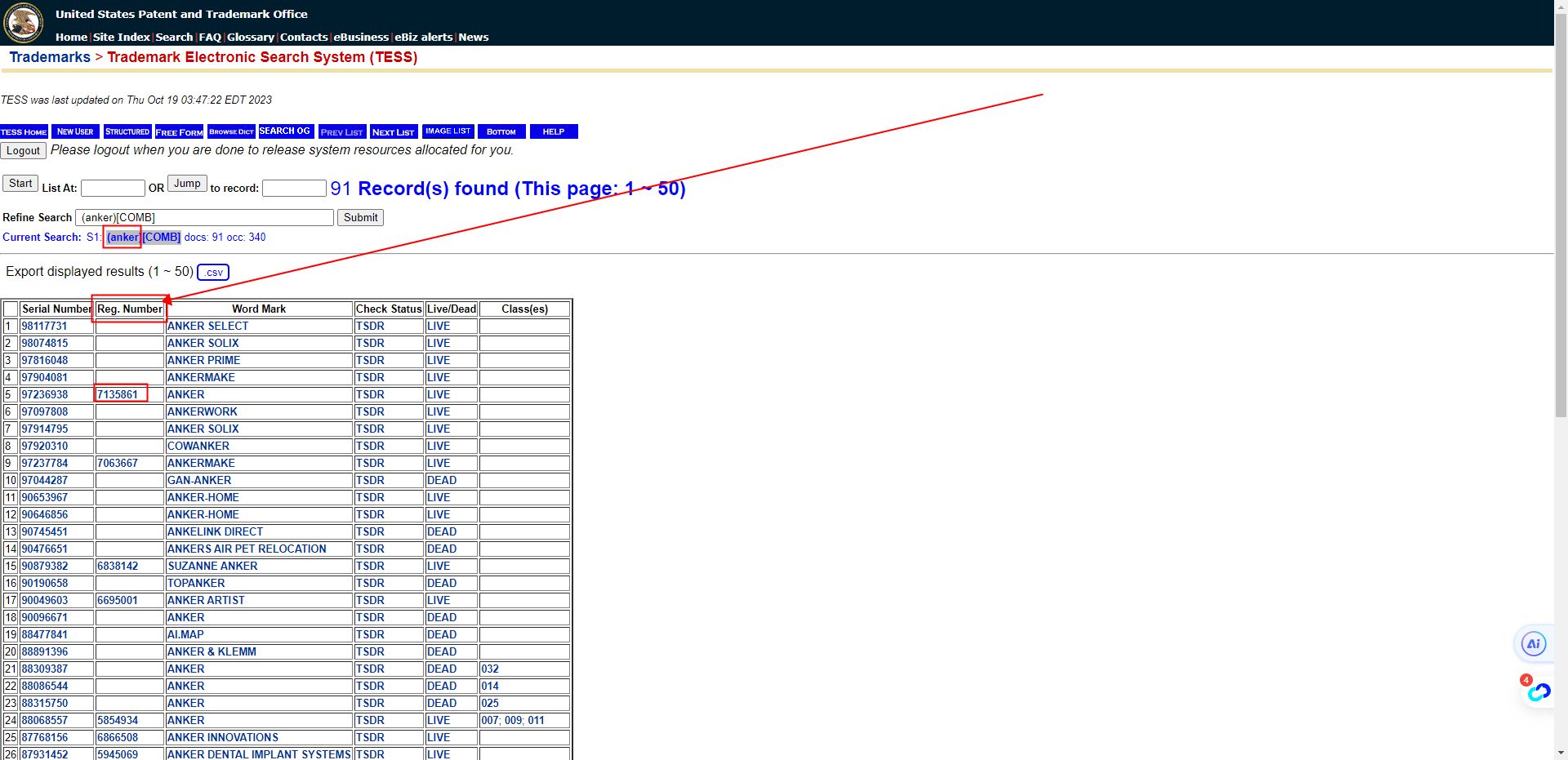
Task: Open FAQ in the top navigation
Action: tap(210, 37)
